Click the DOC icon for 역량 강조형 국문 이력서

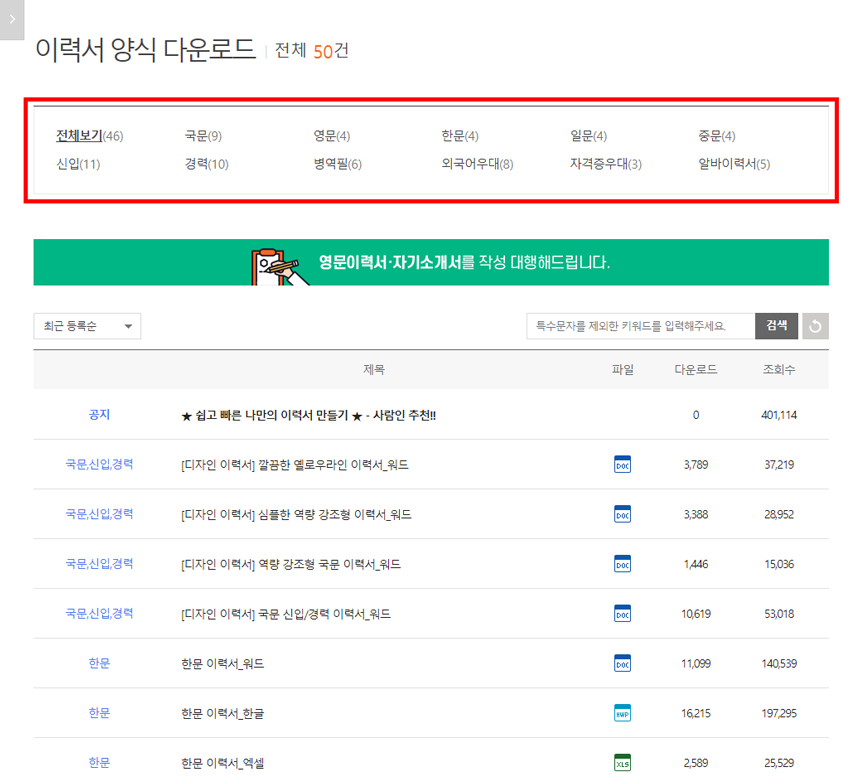(622, 563)
